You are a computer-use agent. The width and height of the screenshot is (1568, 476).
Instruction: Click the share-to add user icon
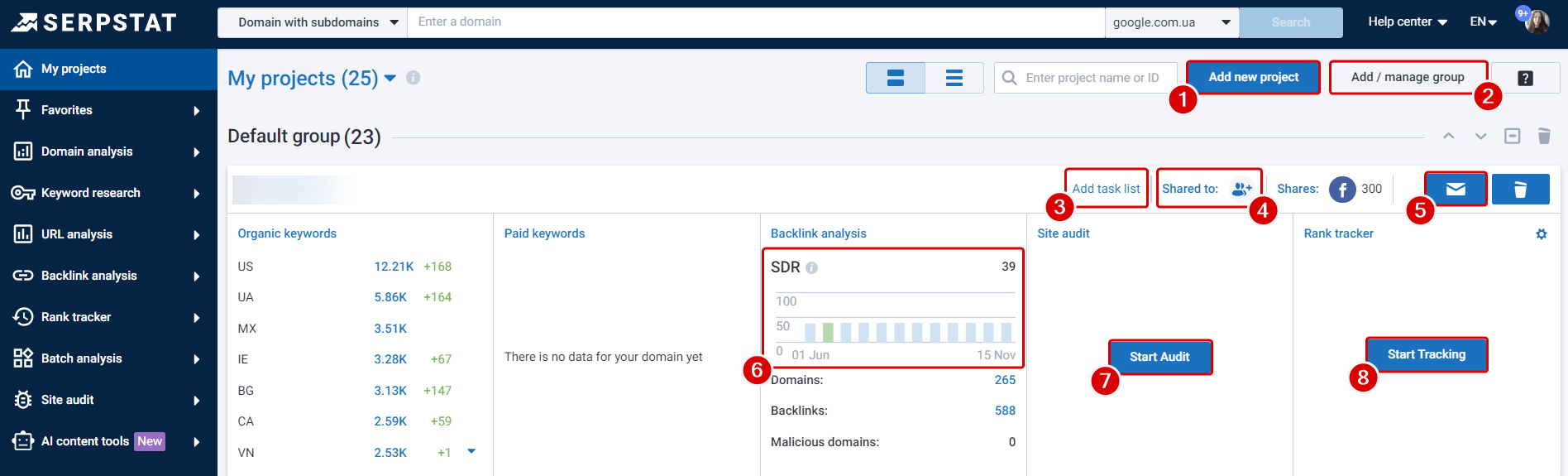(x=1241, y=189)
